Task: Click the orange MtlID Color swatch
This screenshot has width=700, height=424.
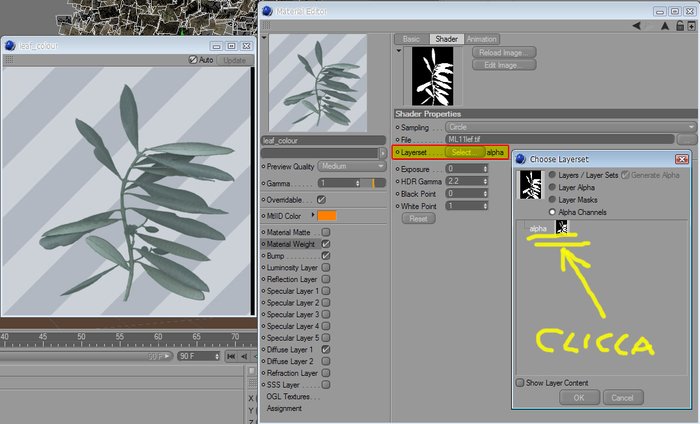Action: click(327, 216)
